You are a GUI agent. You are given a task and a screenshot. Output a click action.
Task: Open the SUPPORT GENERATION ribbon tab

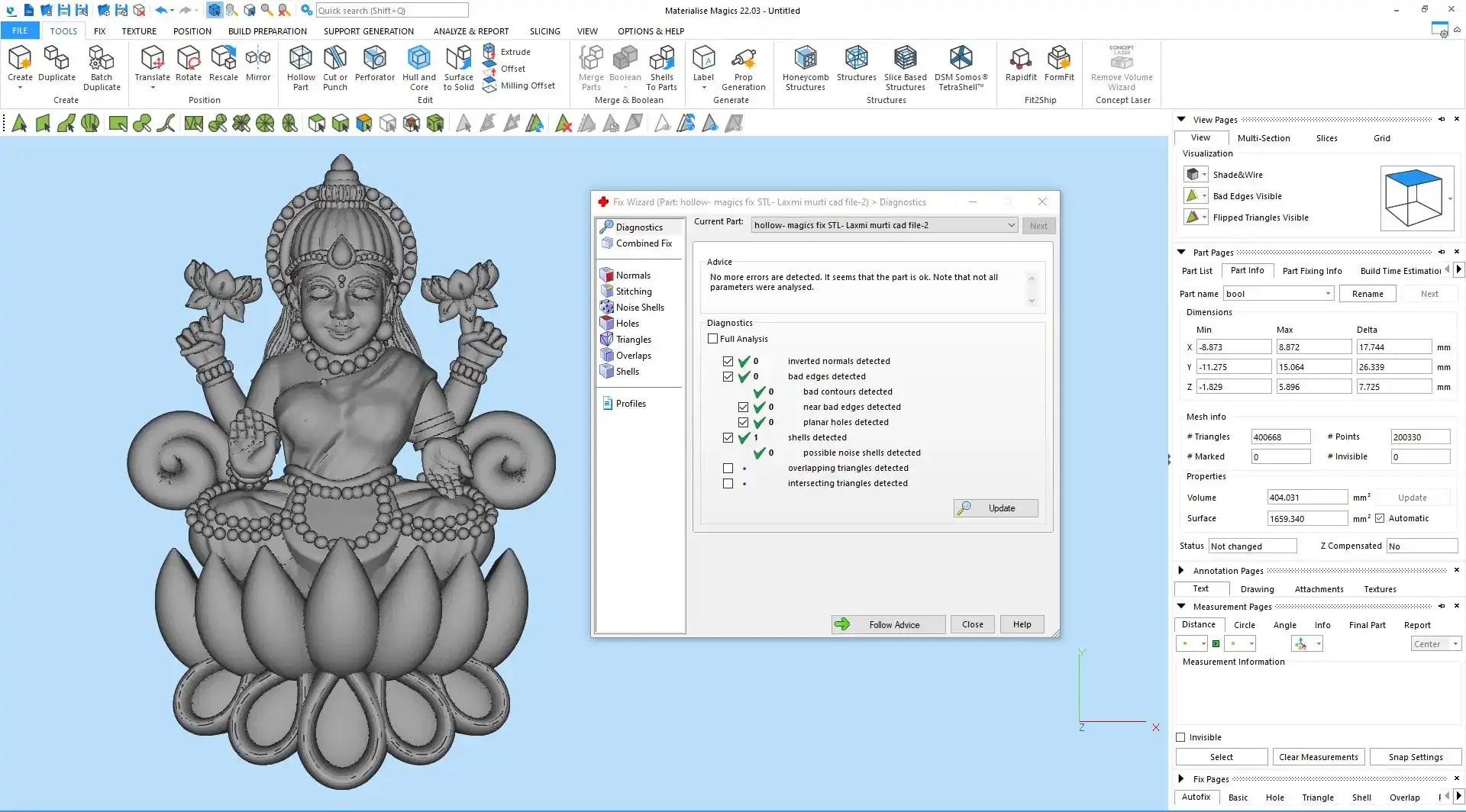pos(368,31)
